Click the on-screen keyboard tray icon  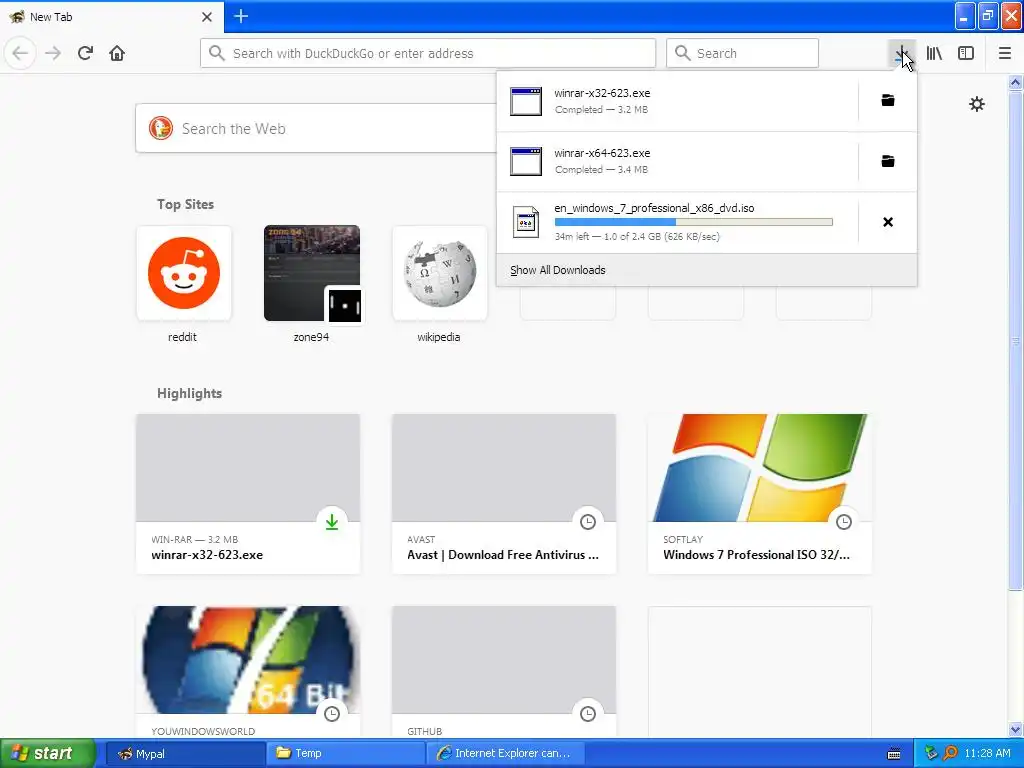[894, 754]
